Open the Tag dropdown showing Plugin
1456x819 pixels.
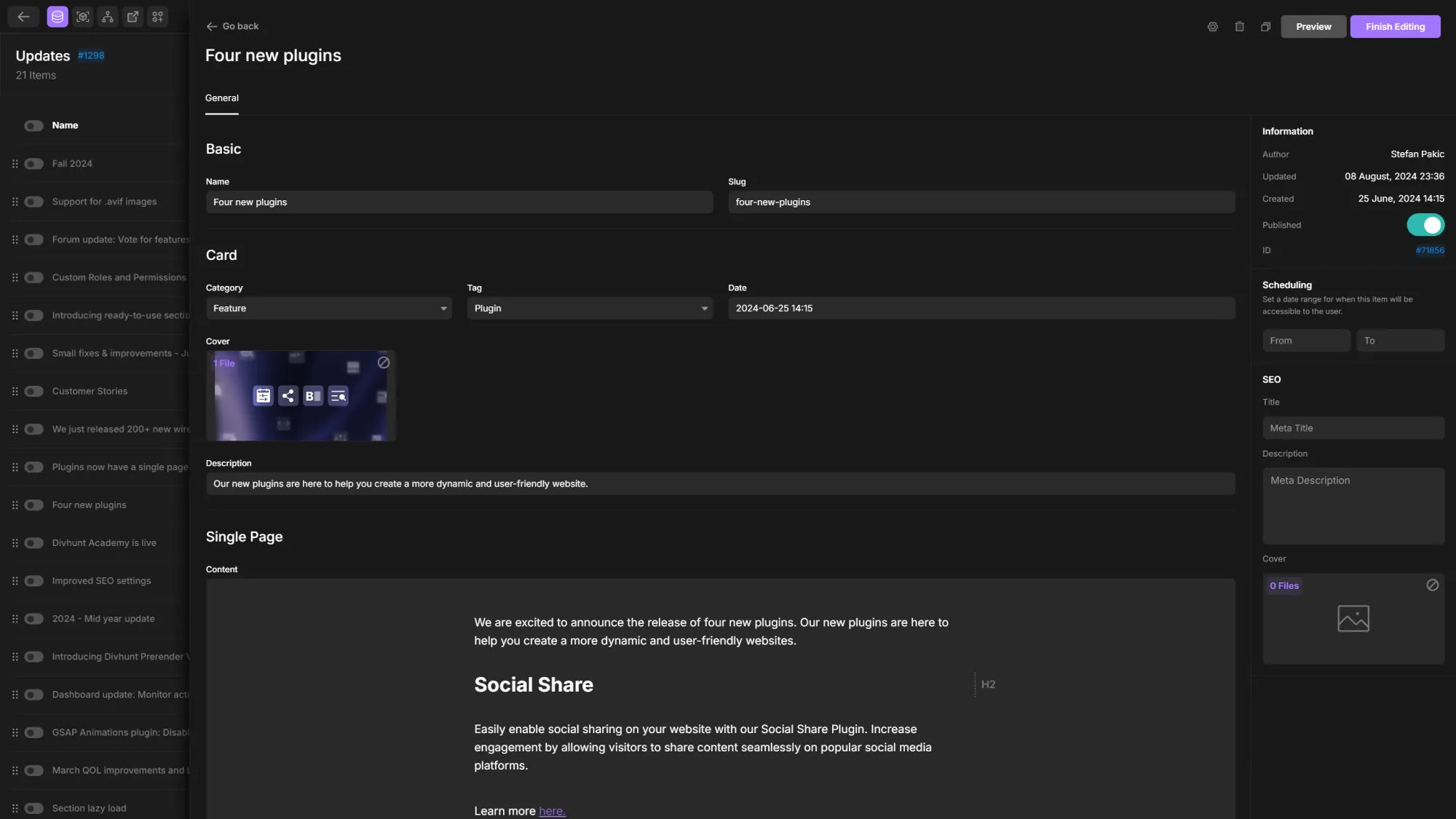[x=590, y=309]
